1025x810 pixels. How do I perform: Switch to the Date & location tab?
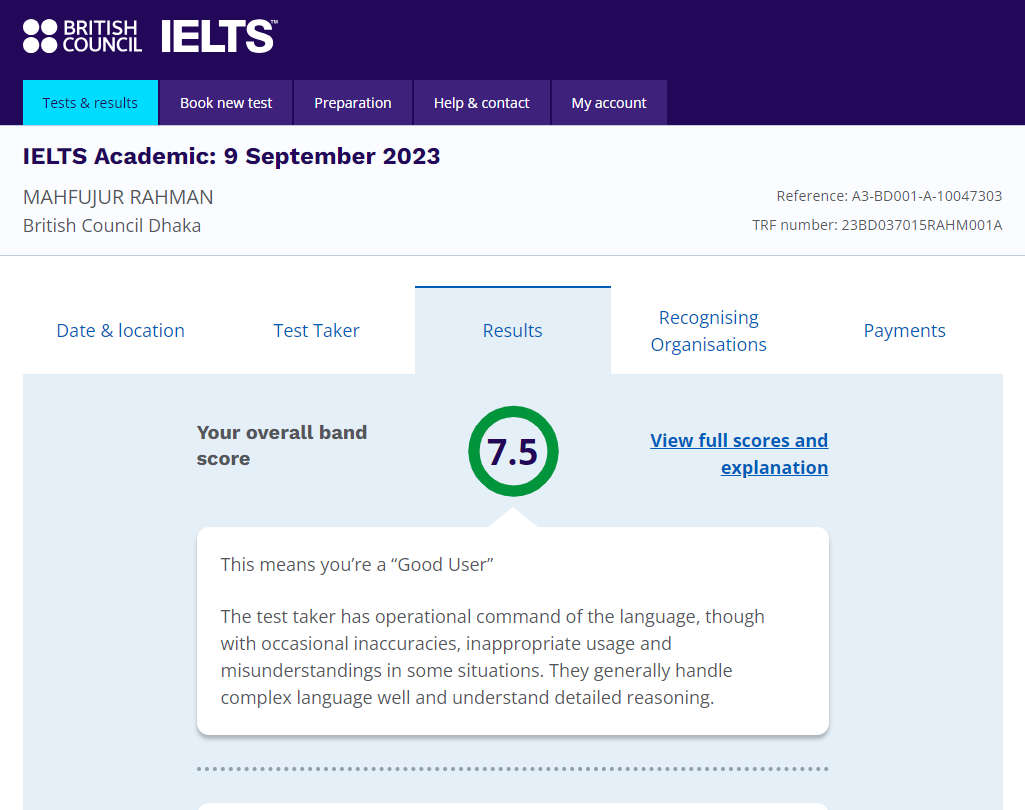pos(121,331)
